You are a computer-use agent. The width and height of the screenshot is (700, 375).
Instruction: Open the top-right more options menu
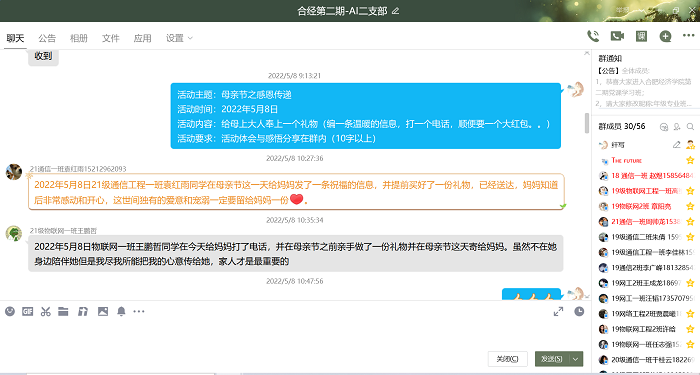(x=689, y=36)
